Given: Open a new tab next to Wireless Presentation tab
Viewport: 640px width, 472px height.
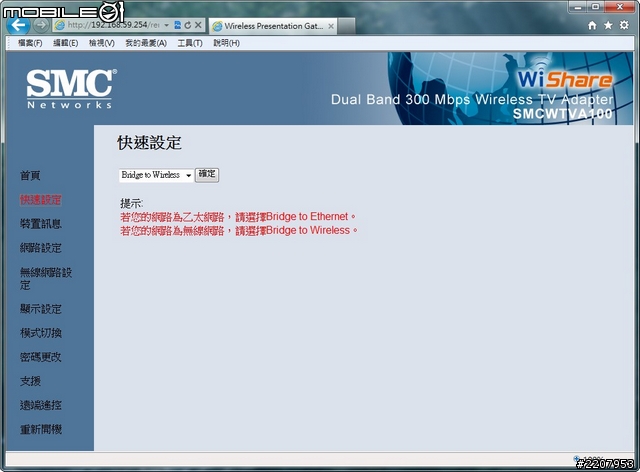Looking at the screenshot, I should click(x=347, y=26).
